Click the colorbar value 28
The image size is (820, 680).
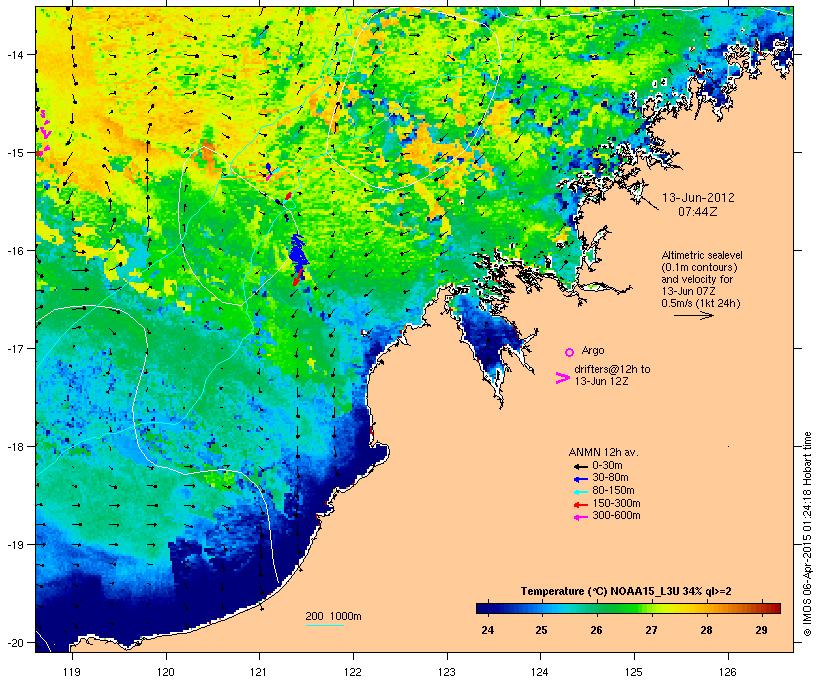pyautogui.click(x=706, y=630)
